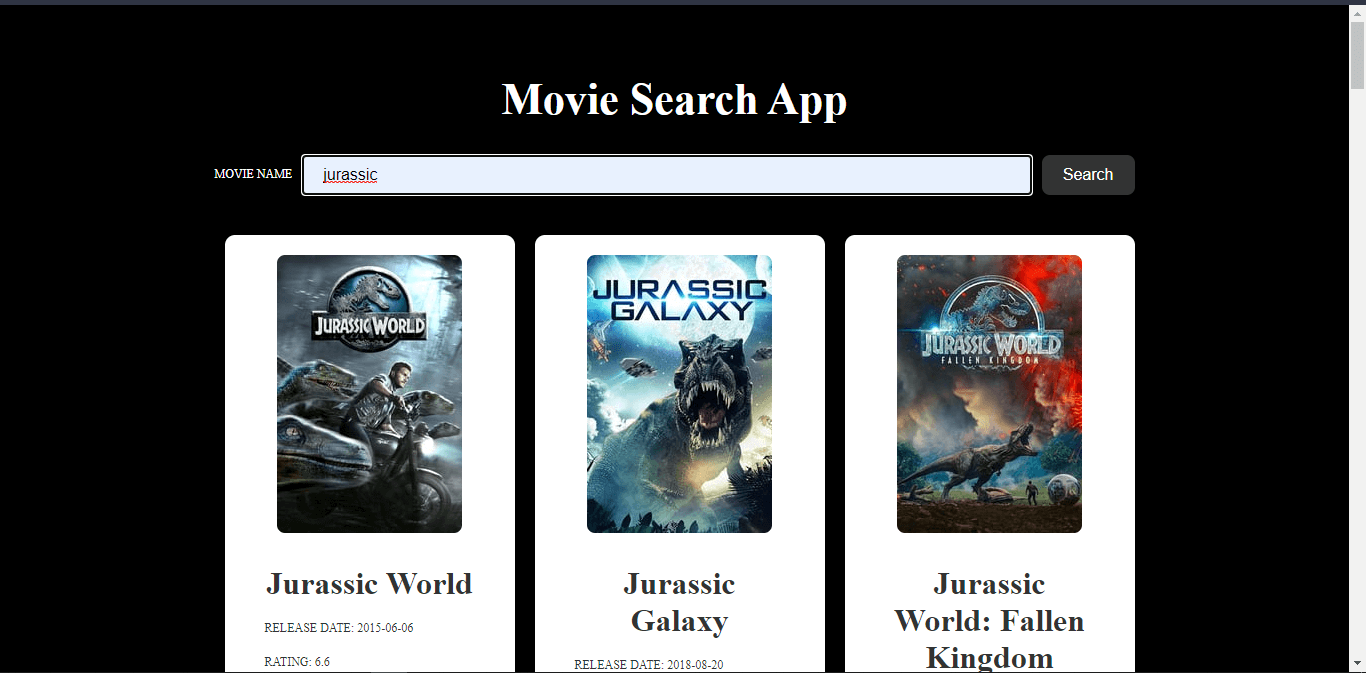Viewport: 1366px width, 673px height.
Task: Open the Jurassic World: Fallen Kingdom poster
Action: click(989, 394)
